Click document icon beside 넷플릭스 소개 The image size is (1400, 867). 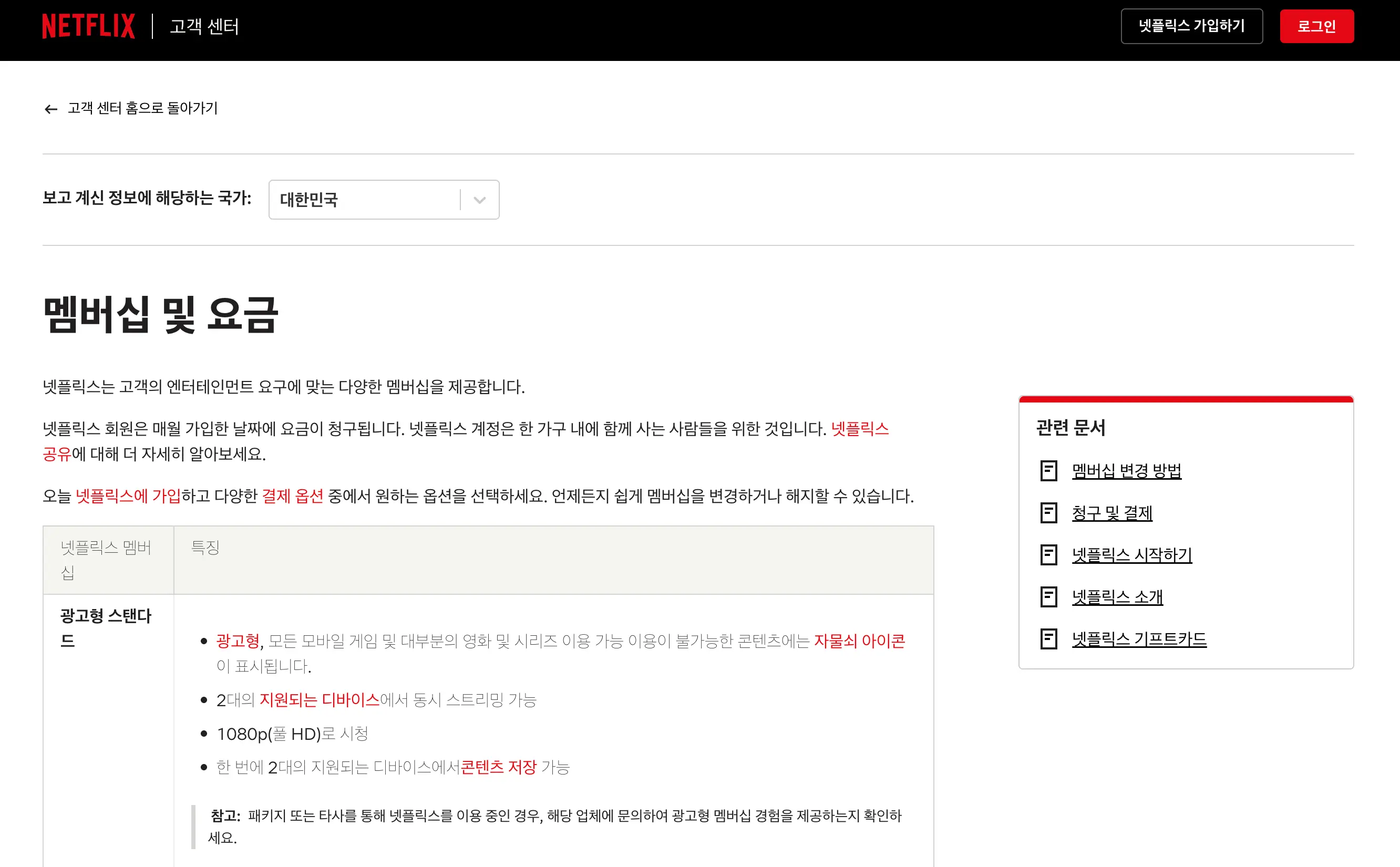(1048, 597)
